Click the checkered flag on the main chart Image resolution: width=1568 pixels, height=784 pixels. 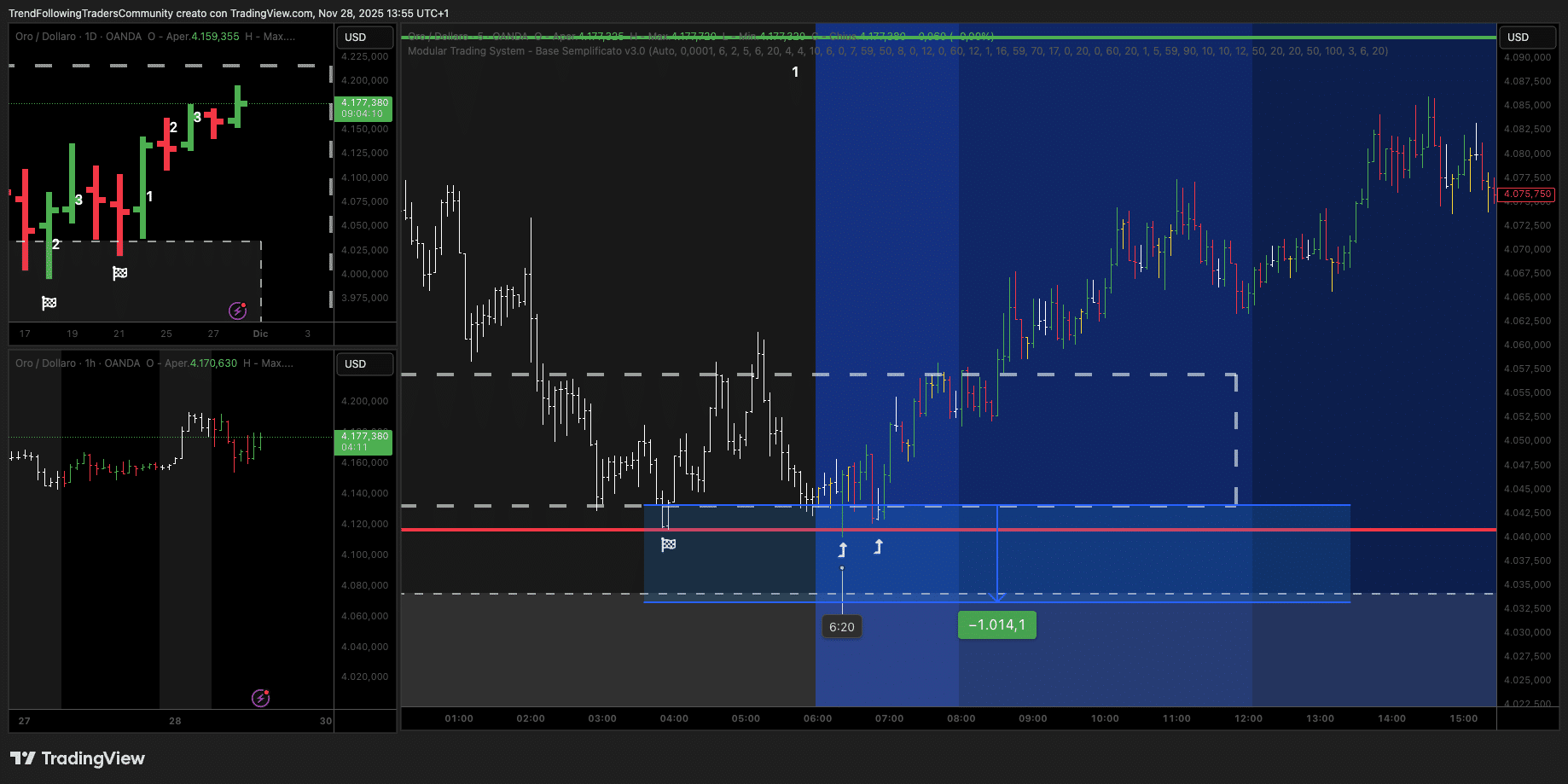[x=669, y=544]
